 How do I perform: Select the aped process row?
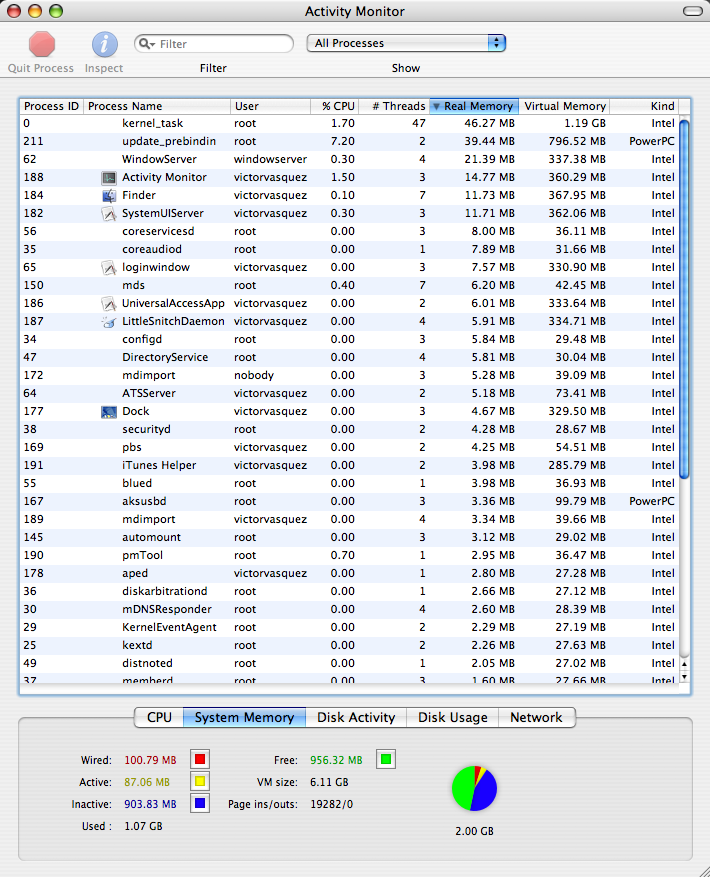tap(349, 573)
